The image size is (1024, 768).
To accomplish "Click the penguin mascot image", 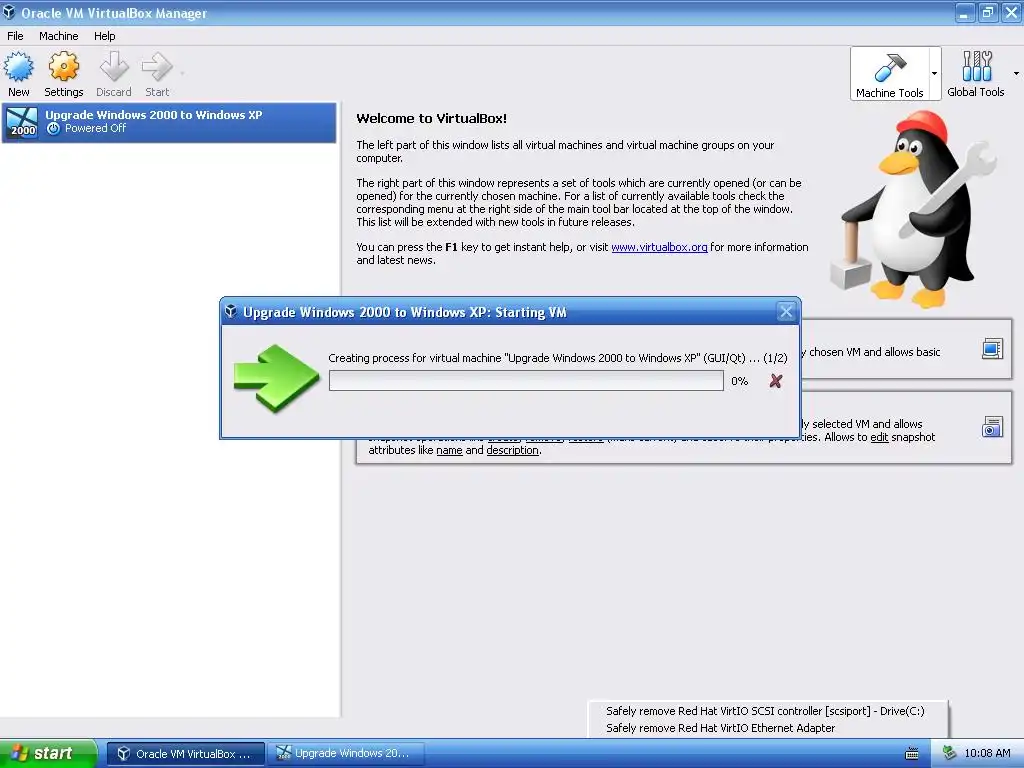I will click(914, 209).
